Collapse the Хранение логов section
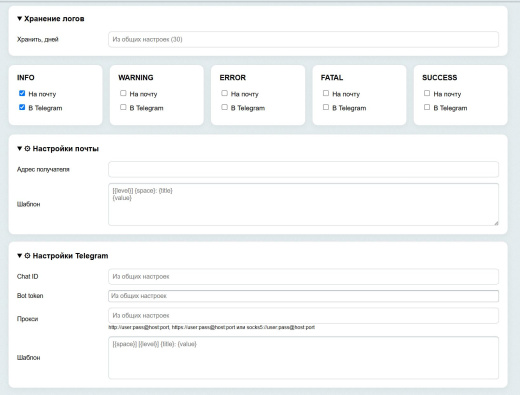520x395 pixels. [51, 19]
